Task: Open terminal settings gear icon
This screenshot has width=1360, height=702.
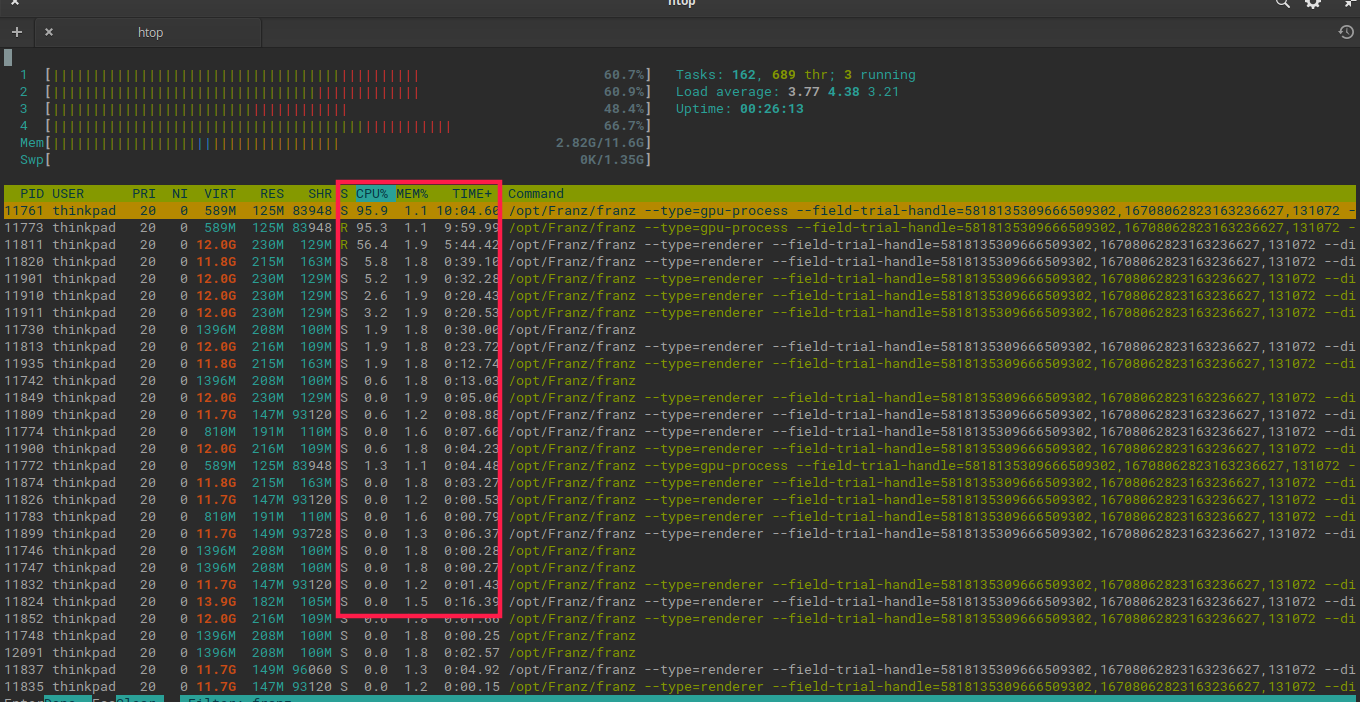Action: [x=1313, y=4]
